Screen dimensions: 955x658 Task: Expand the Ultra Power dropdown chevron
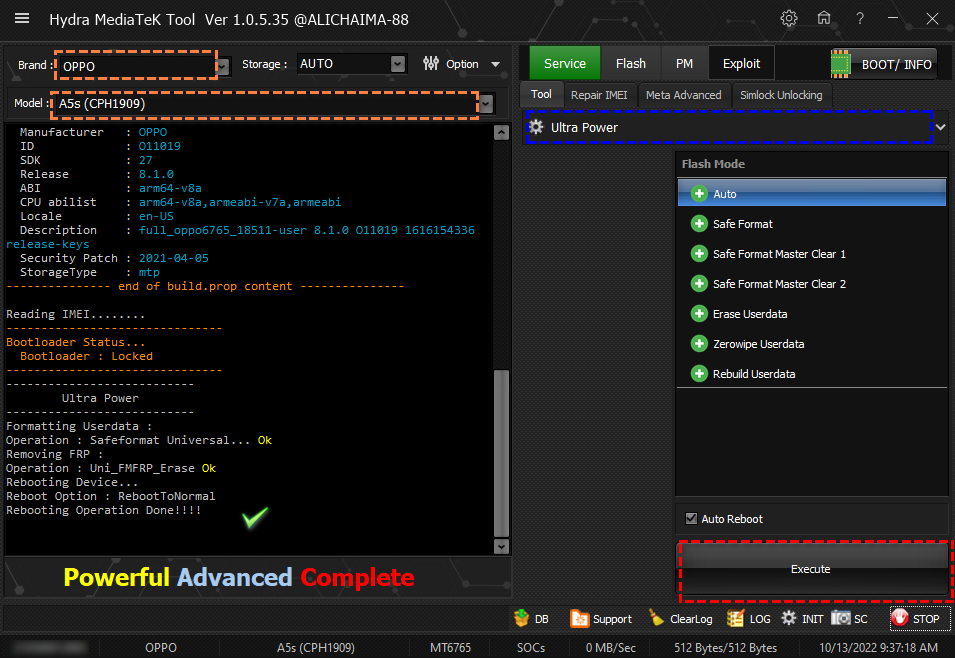click(940, 127)
